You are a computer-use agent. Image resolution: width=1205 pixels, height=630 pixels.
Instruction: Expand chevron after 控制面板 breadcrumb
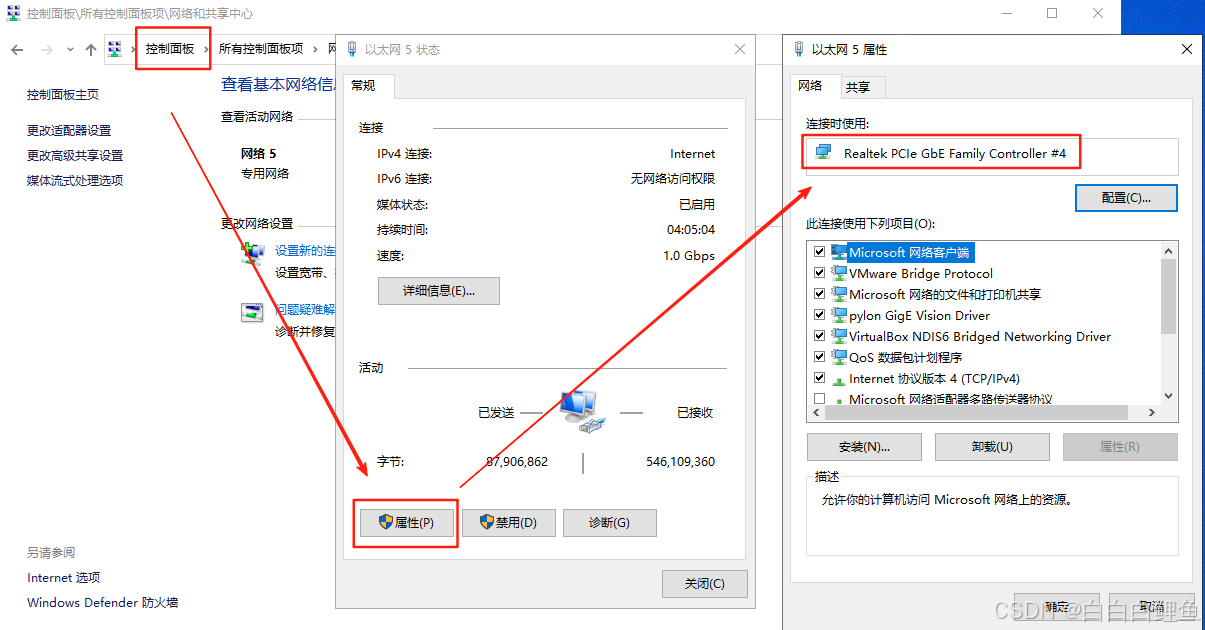pos(208,49)
